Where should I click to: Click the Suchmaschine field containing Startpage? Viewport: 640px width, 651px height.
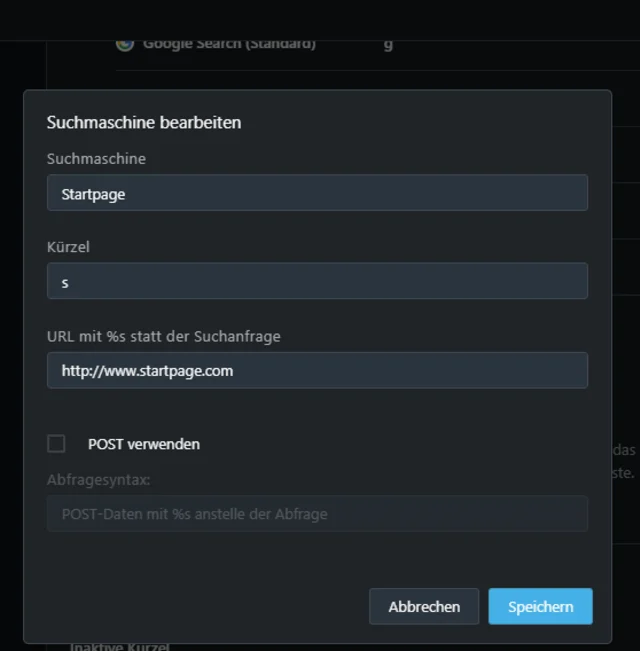(x=317, y=193)
